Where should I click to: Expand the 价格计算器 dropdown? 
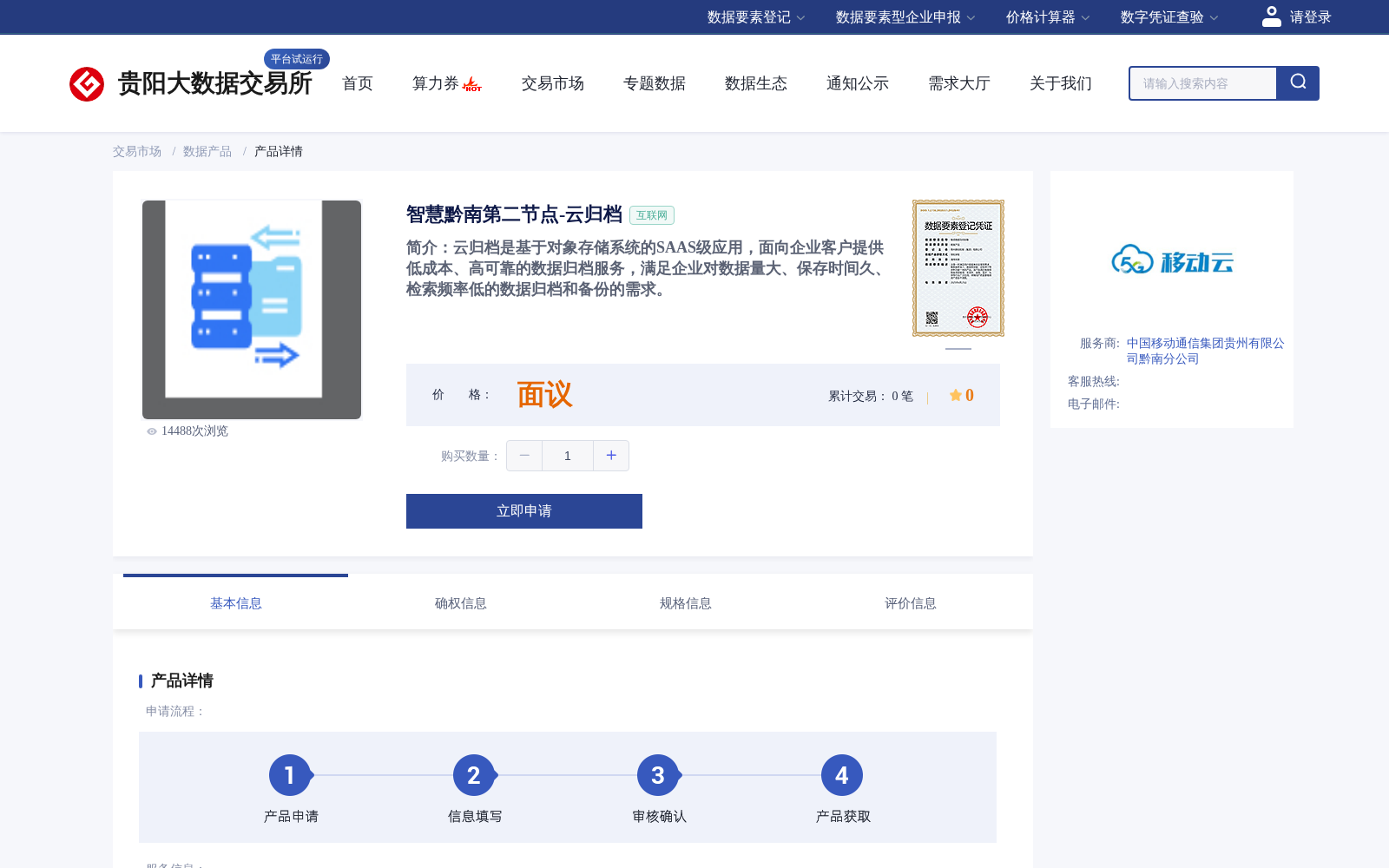[x=1048, y=17]
